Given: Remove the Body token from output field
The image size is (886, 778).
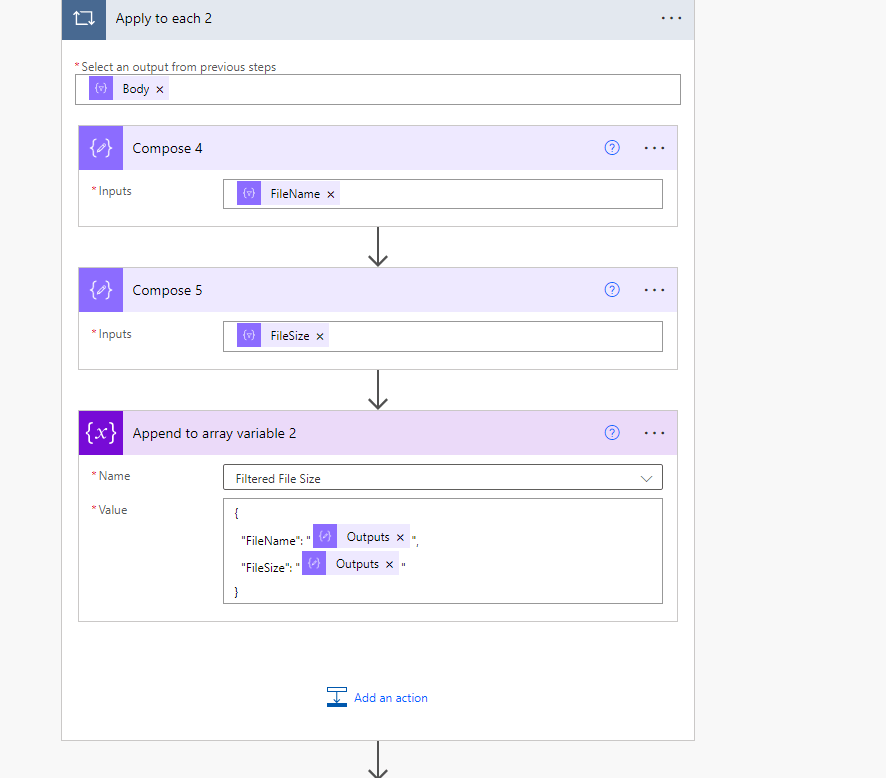Looking at the screenshot, I should tap(160, 89).
